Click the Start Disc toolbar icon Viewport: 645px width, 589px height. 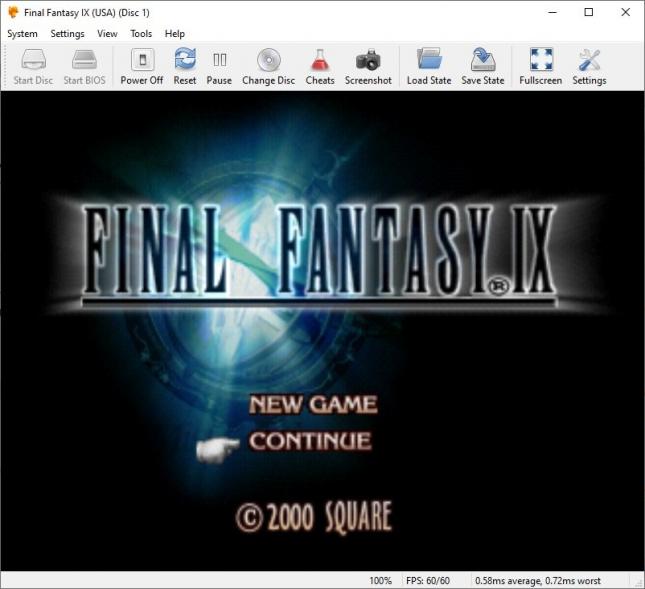point(33,67)
